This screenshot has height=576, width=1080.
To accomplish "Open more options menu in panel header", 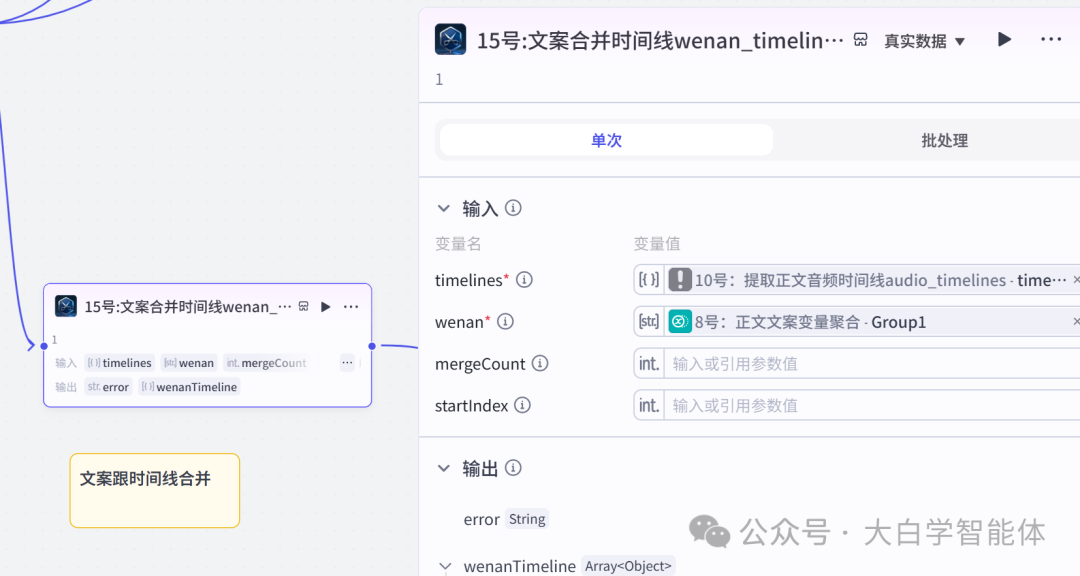I will [x=1050, y=40].
